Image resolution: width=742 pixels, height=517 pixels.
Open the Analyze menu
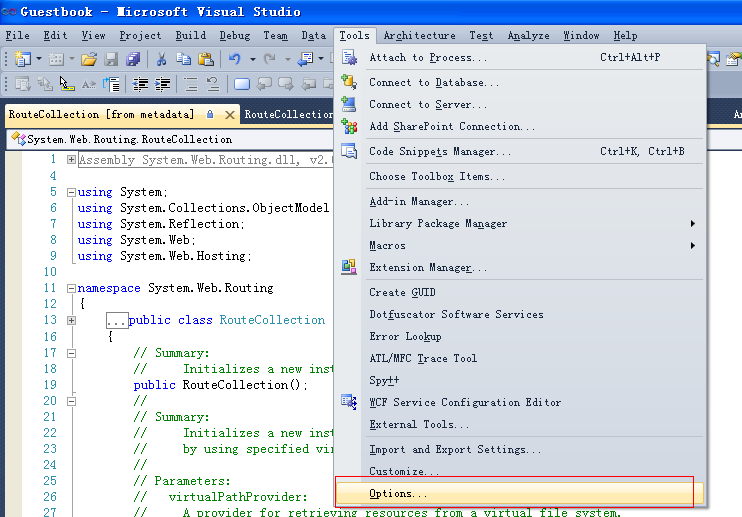click(x=529, y=35)
